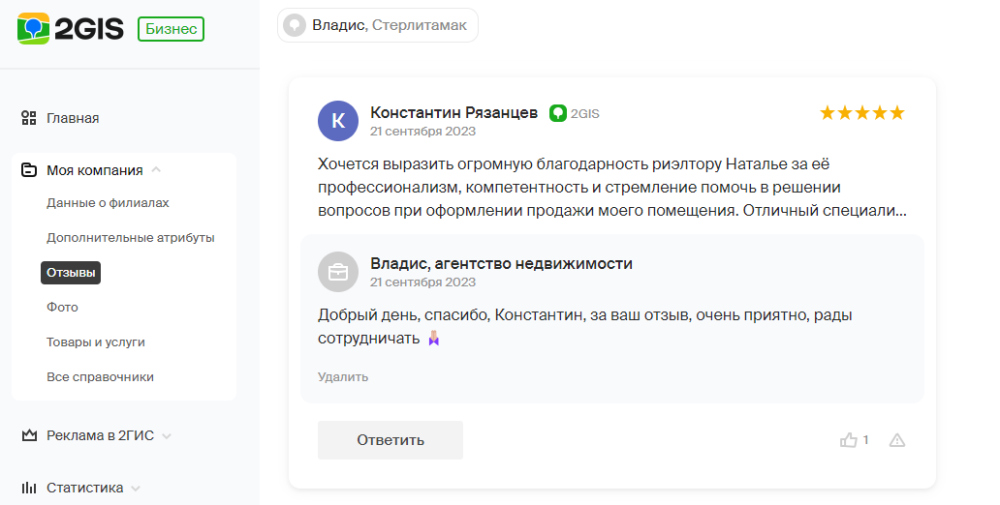
Task: Click the company briefcase avatar icon
Action: pos(338,272)
